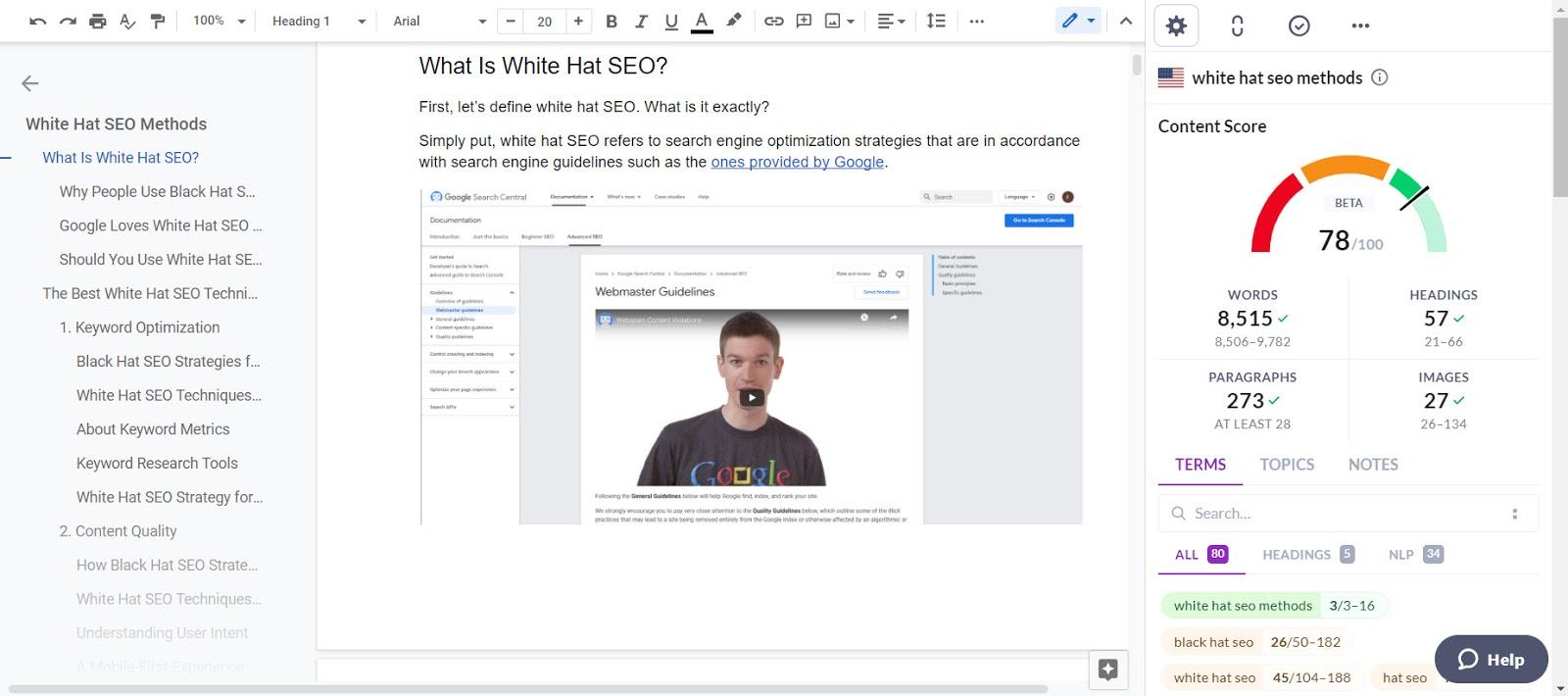The width and height of the screenshot is (1568, 696).
Task: Jump to What Is White Hat SEO? outline heading
Action: point(121,158)
